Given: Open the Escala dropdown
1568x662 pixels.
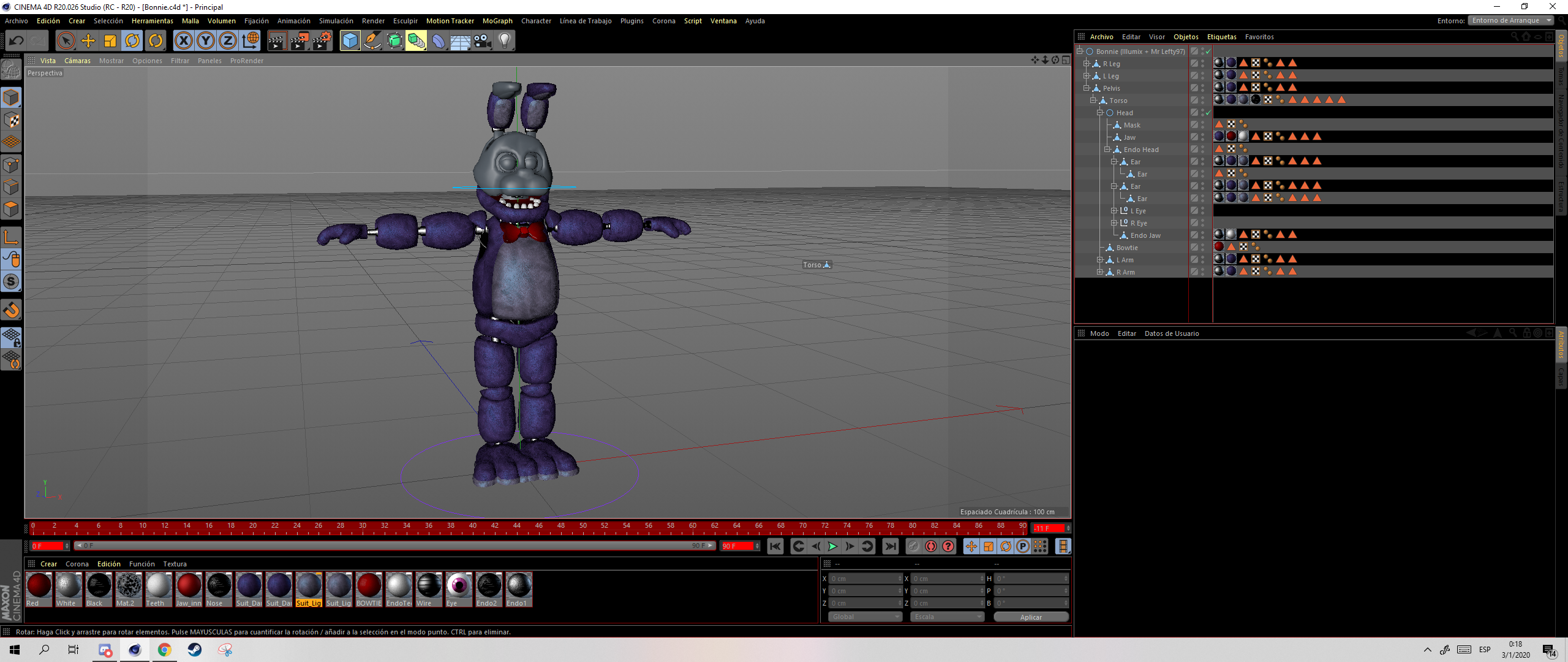Looking at the screenshot, I should click(x=947, y=617).
